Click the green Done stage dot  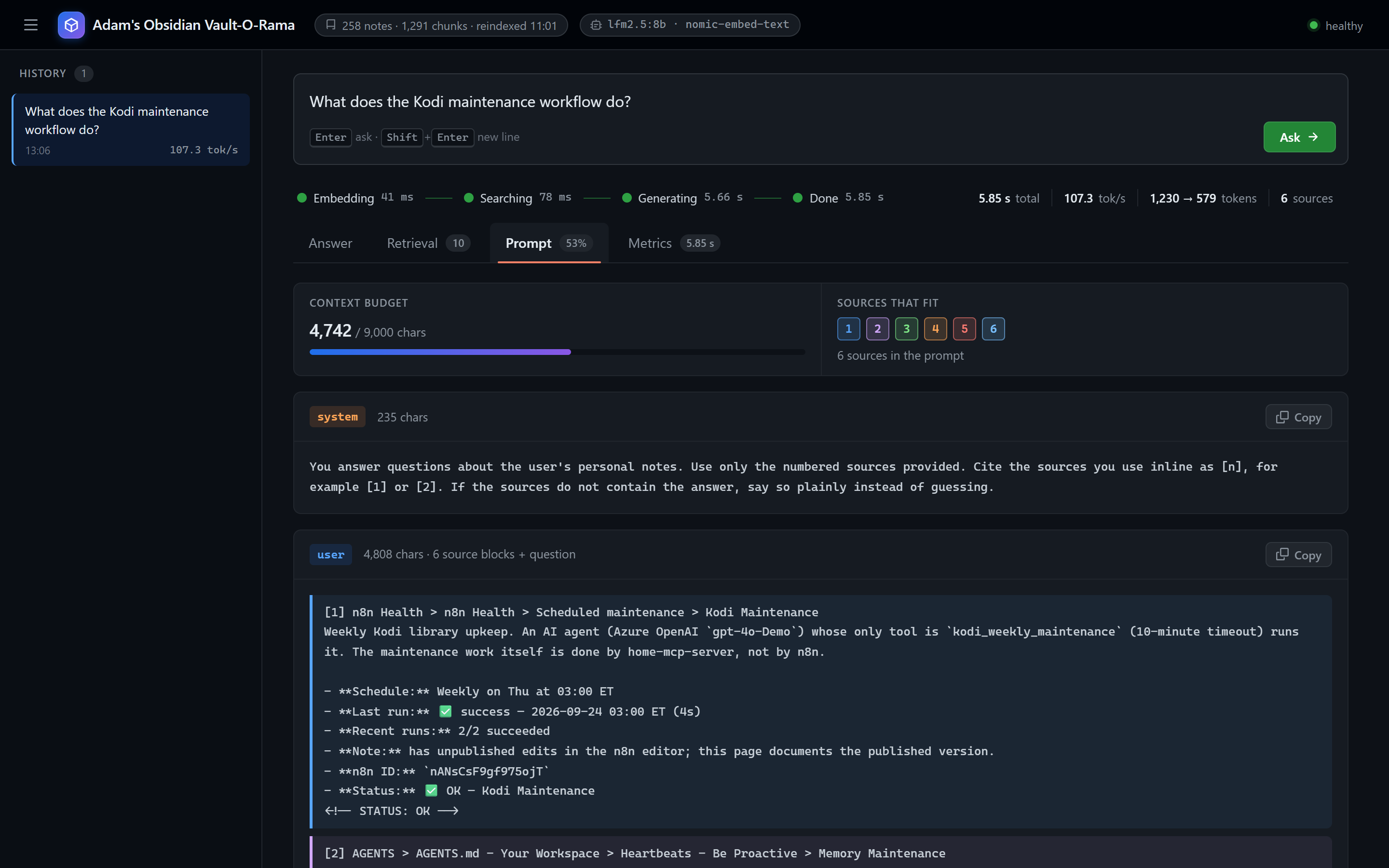click(797, 198)
